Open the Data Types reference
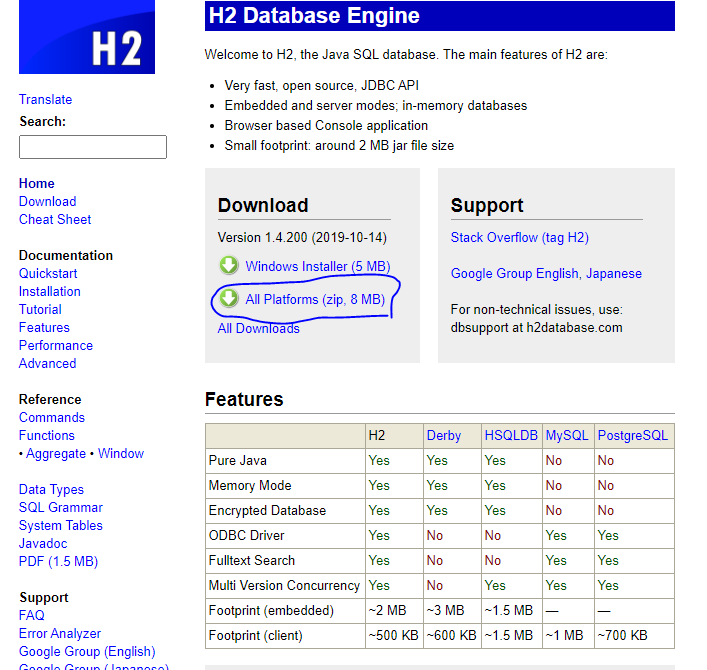The height and width of the screenshot is (670, 707). click(51, 490)
